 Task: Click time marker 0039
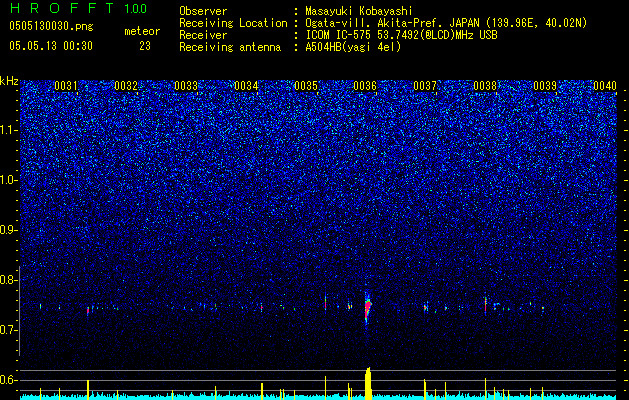545,86
